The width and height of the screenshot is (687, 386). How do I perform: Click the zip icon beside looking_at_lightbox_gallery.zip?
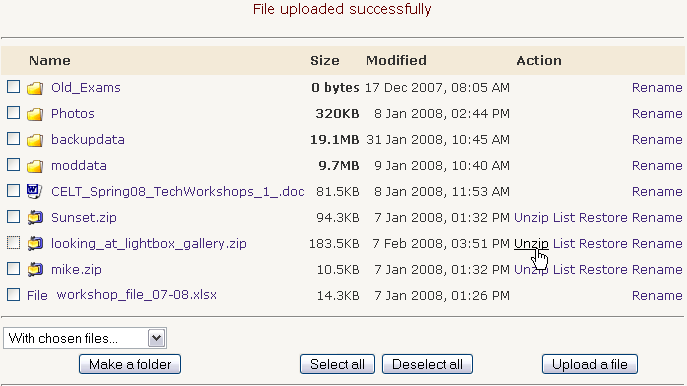click(35, 243)
